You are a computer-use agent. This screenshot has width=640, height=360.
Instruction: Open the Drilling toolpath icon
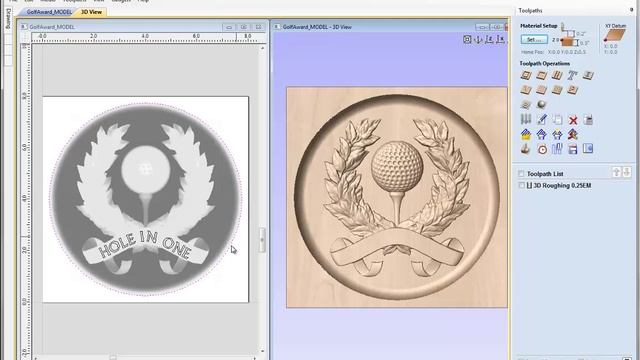pos(557,75)
